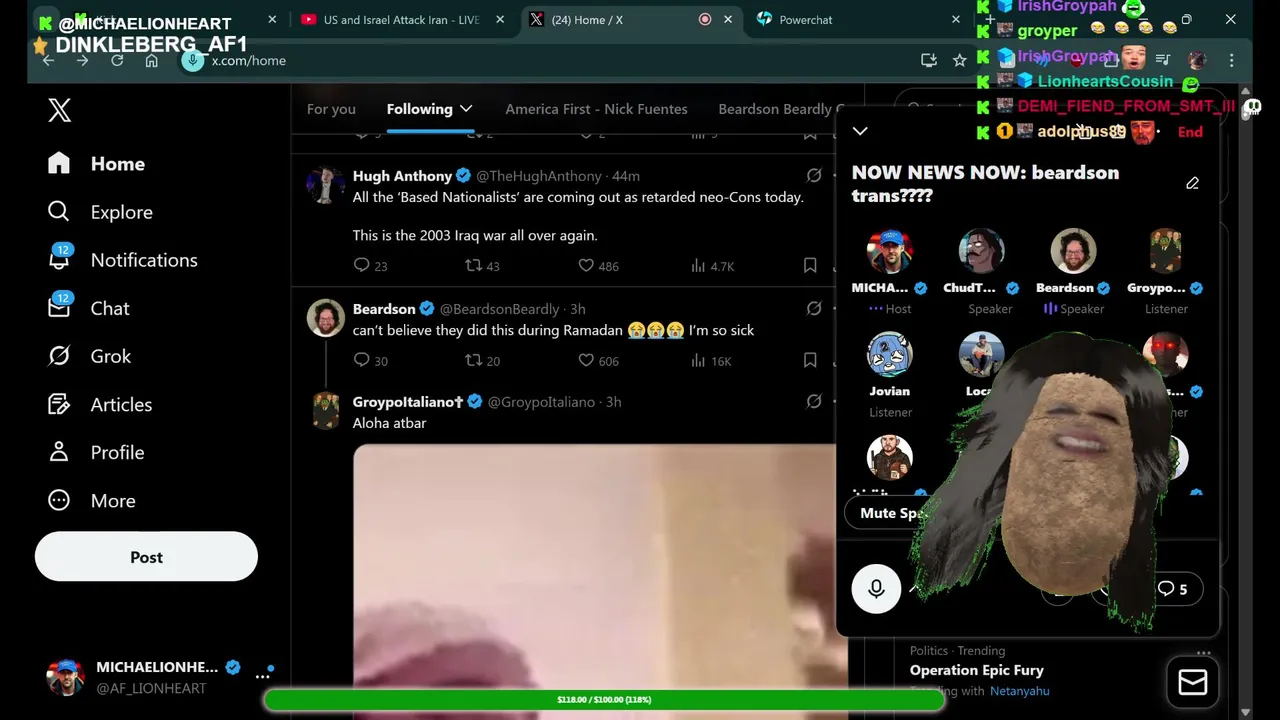This screenshot has width=1280, height=720.
Task: Open Home in the left sidebar
Action: [96, 164]
